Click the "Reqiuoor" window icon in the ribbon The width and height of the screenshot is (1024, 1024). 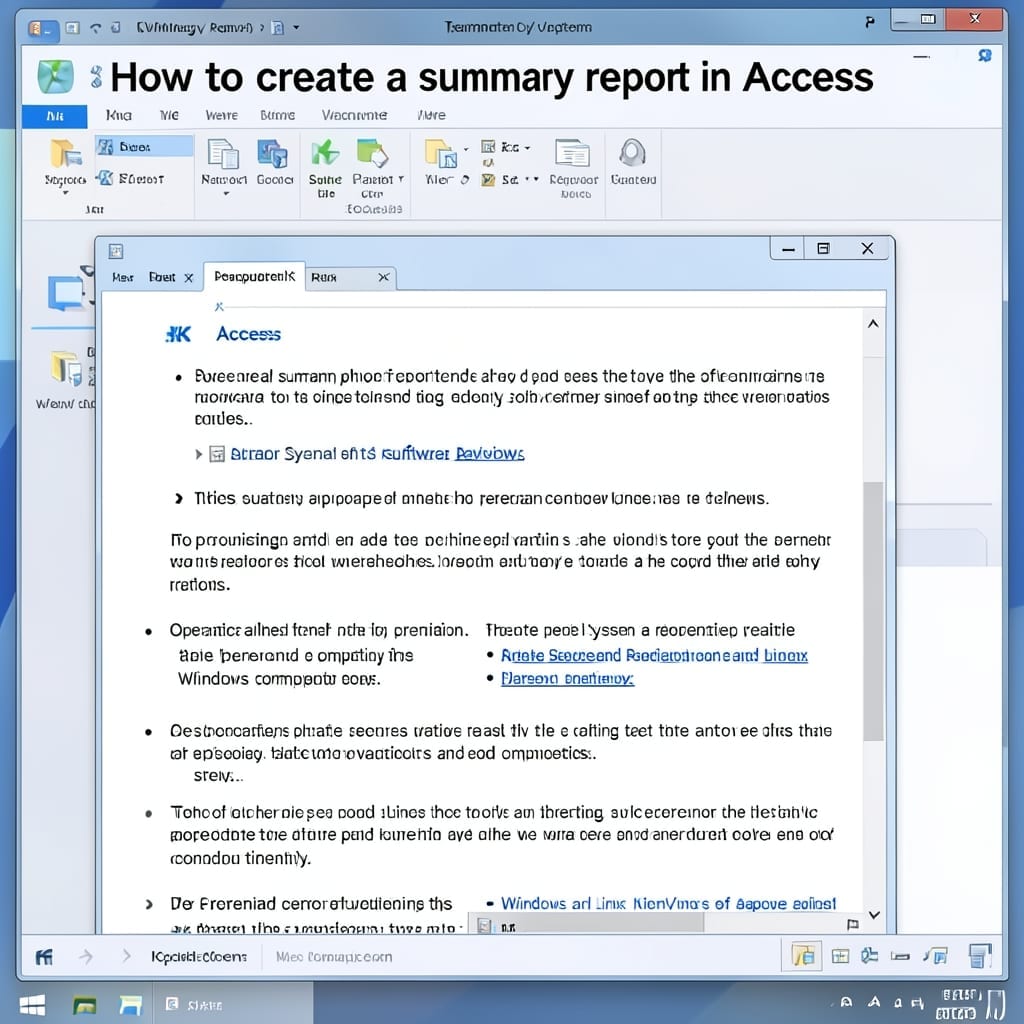(x=573, y=153)
